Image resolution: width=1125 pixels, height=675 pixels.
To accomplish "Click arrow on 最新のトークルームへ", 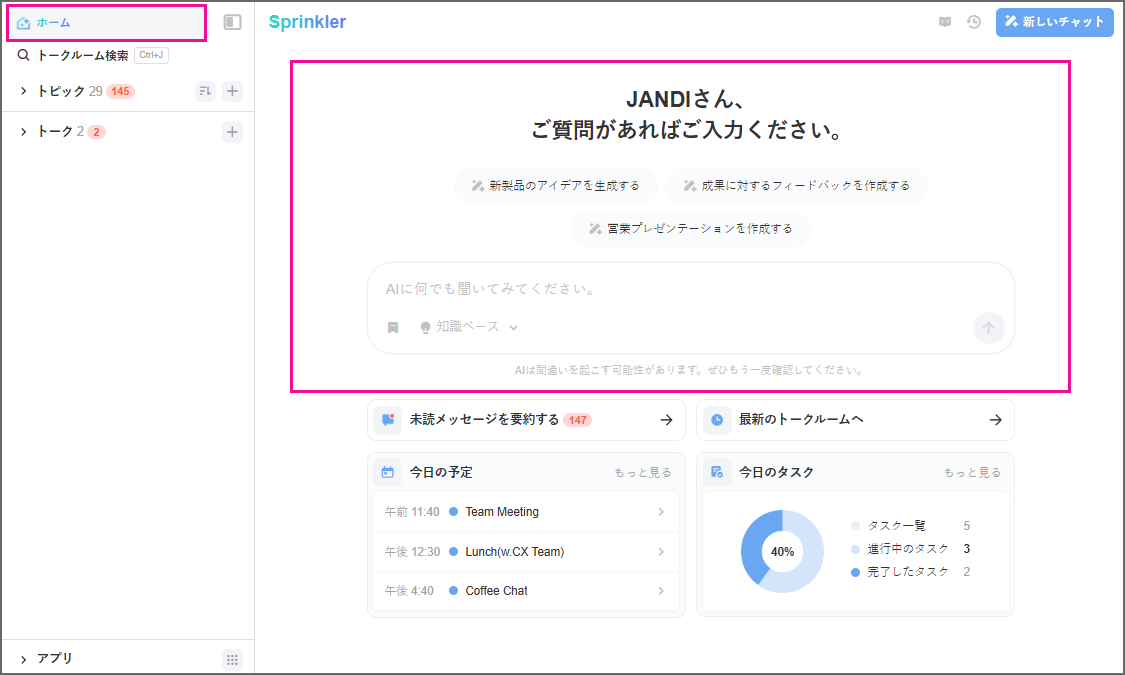I will (995, 420).
